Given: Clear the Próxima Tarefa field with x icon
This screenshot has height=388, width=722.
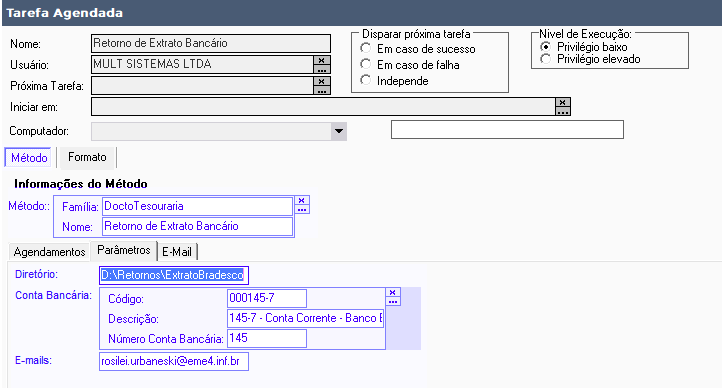Looking at the screenshot, I should point(322,81).
